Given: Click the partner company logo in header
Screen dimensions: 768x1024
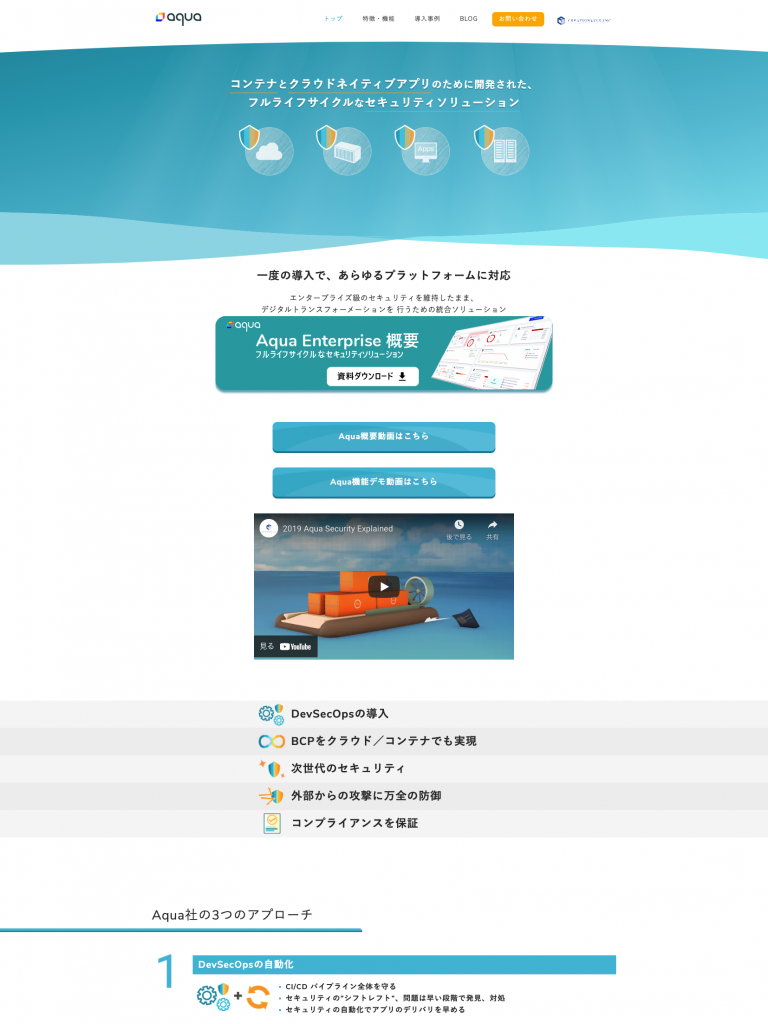Looking at the screenshot, I should (584, 20).
